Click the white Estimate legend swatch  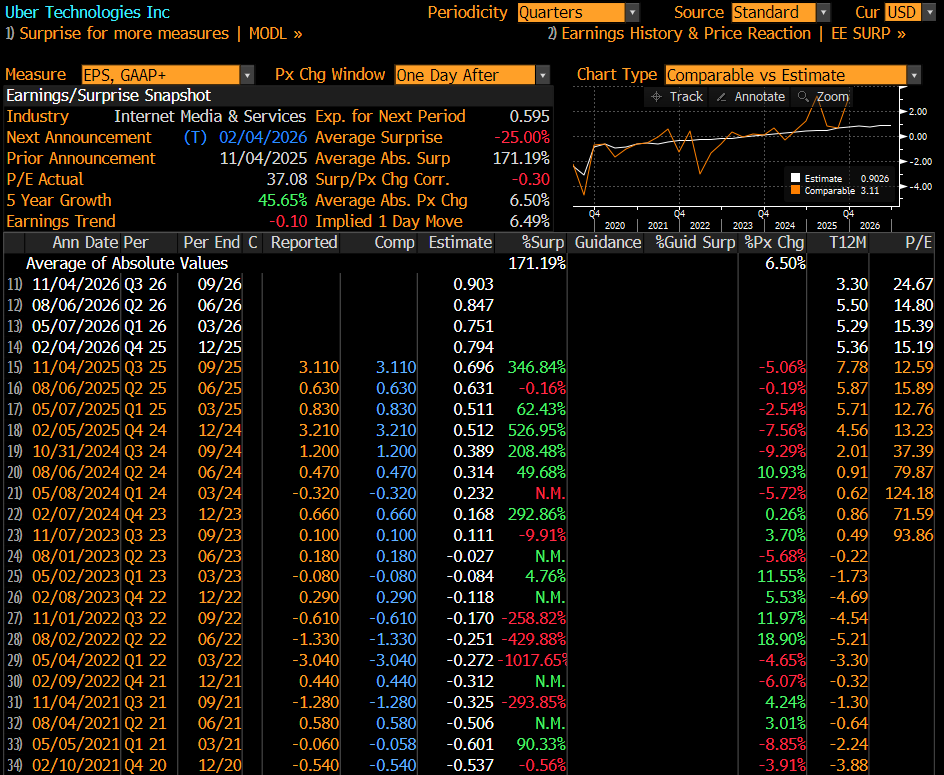point(796,178)
